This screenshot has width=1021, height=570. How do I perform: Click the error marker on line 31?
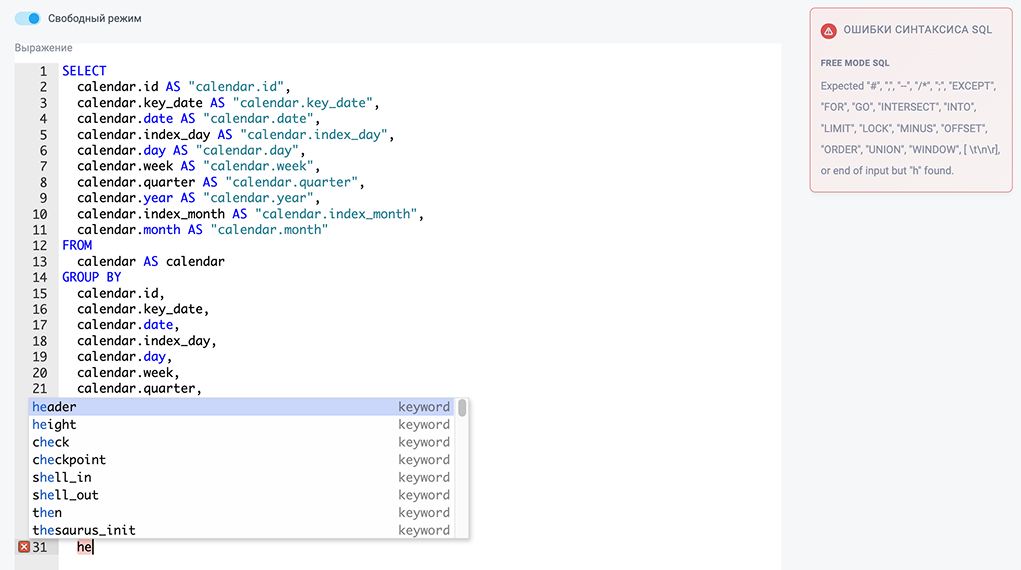click(x=24, y=547)
